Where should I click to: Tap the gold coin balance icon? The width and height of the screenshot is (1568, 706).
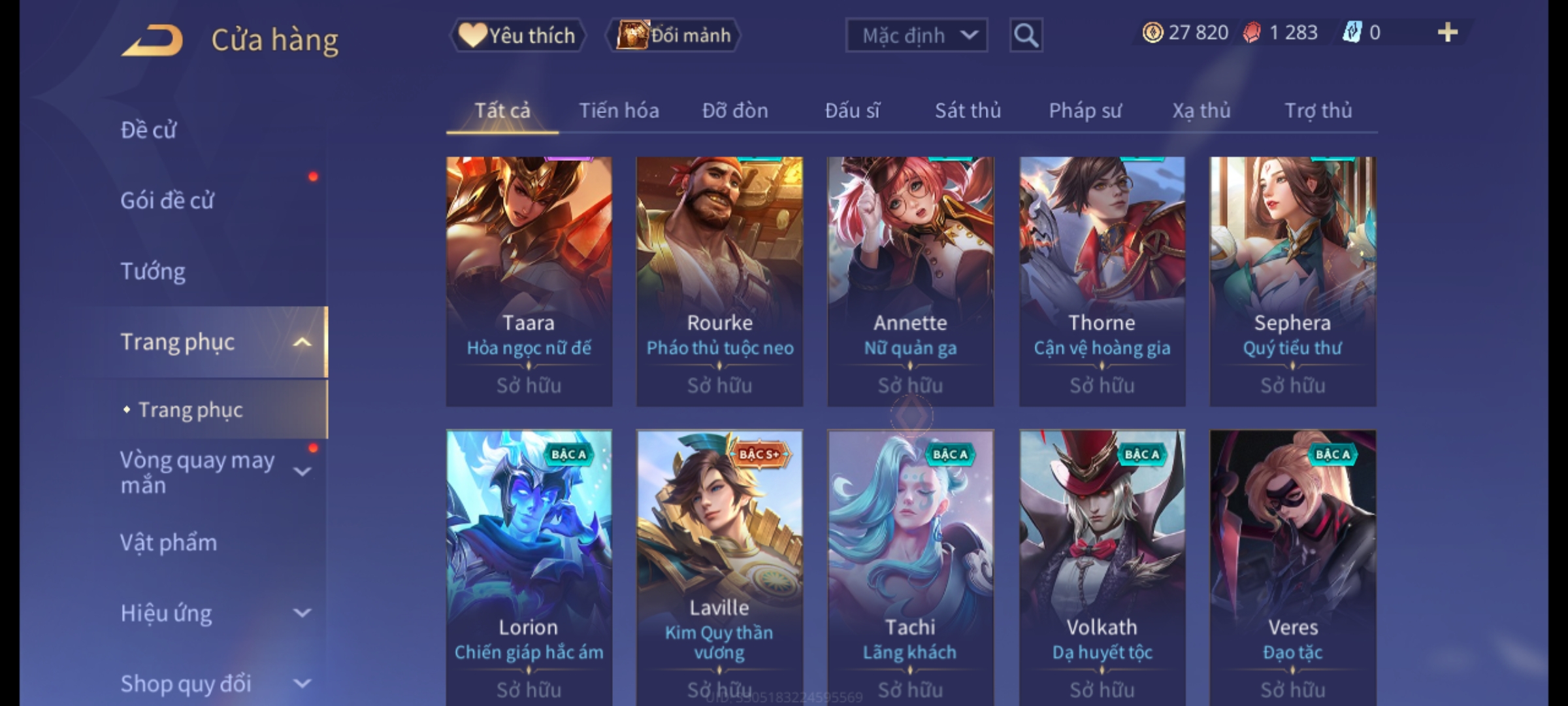click(1152, 33)
